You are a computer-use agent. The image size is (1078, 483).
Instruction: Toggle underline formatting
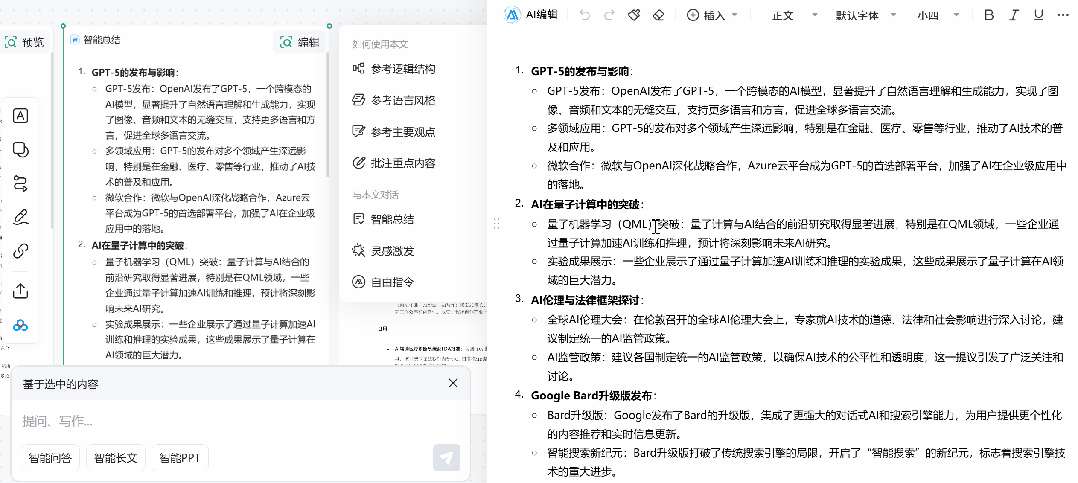click(x=1038, y=15)
